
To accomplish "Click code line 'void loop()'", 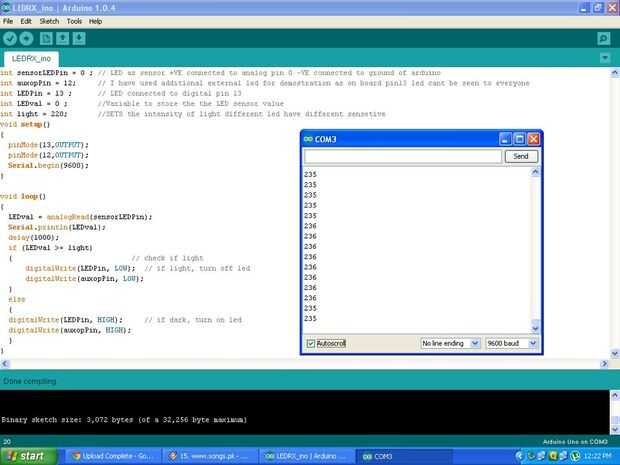I will pyautogui.click(x=23, y=196).
